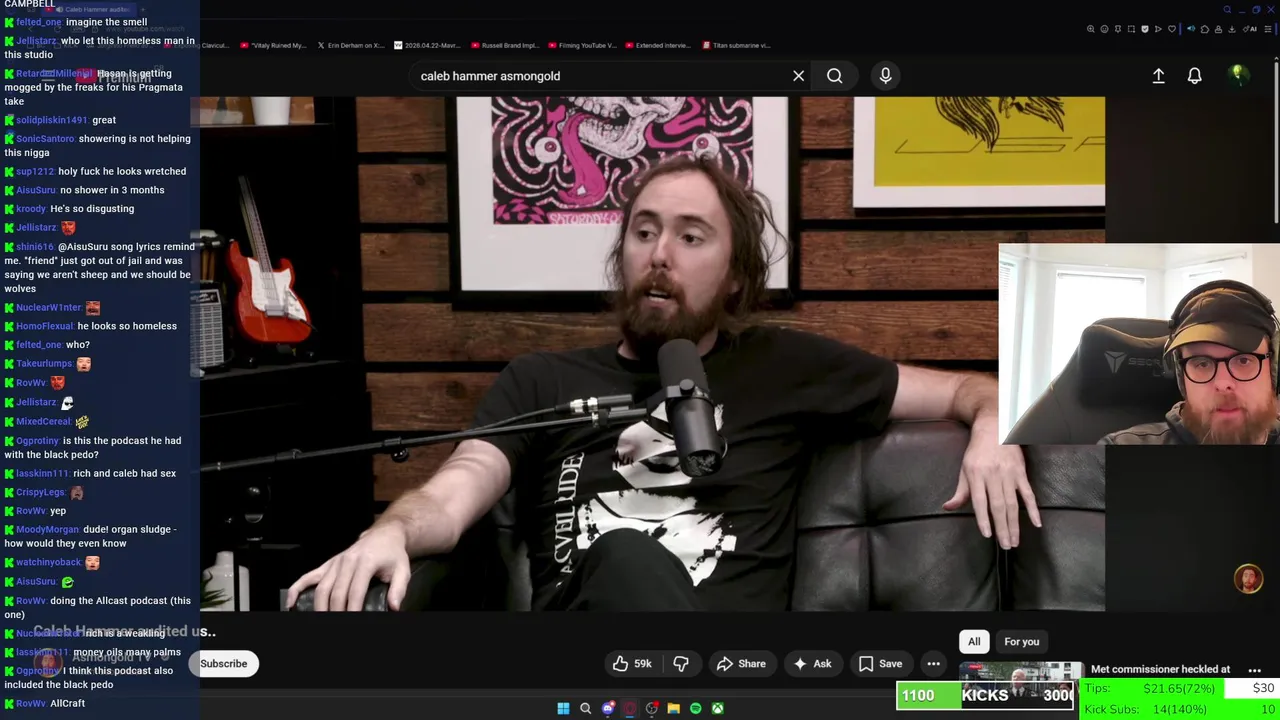Open the browser account profile icon
This screenshot has width=1280, height=720.
click(x=1218, y=29)
